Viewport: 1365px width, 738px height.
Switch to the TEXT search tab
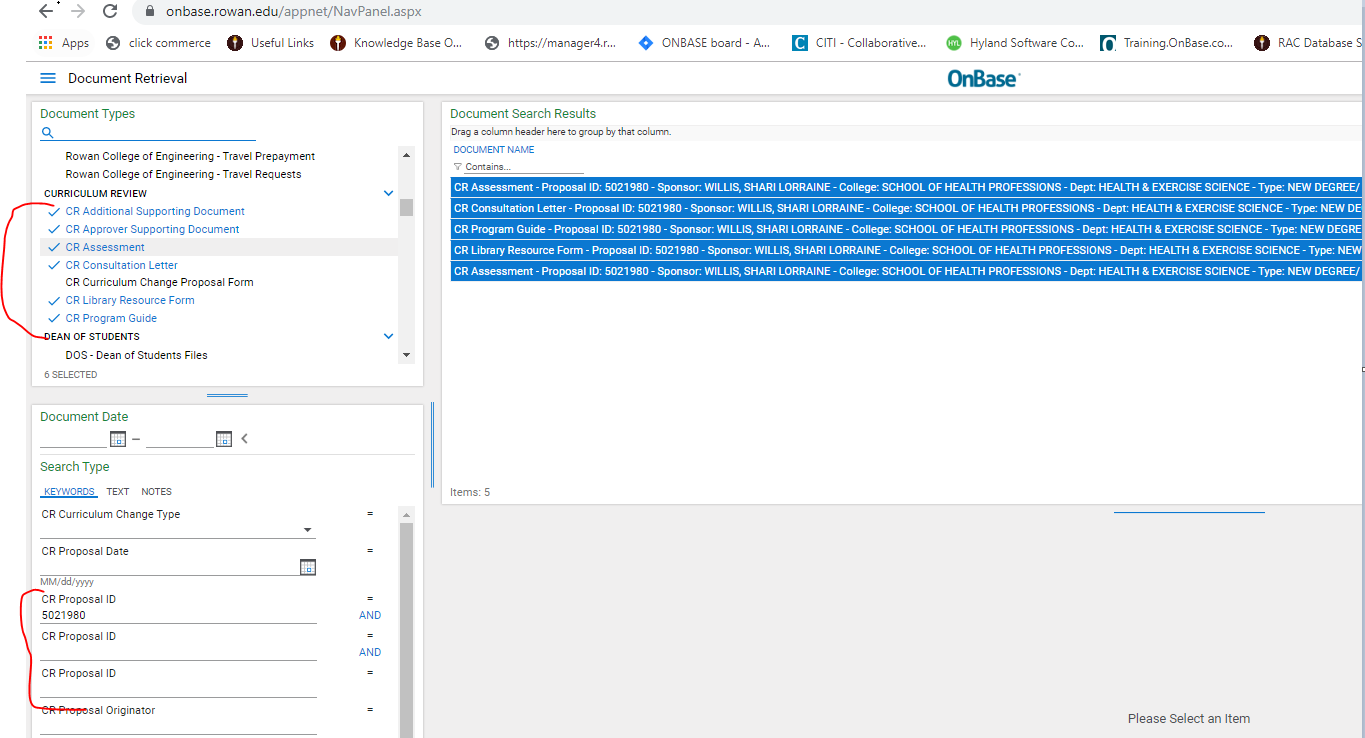tap(118, 492)
